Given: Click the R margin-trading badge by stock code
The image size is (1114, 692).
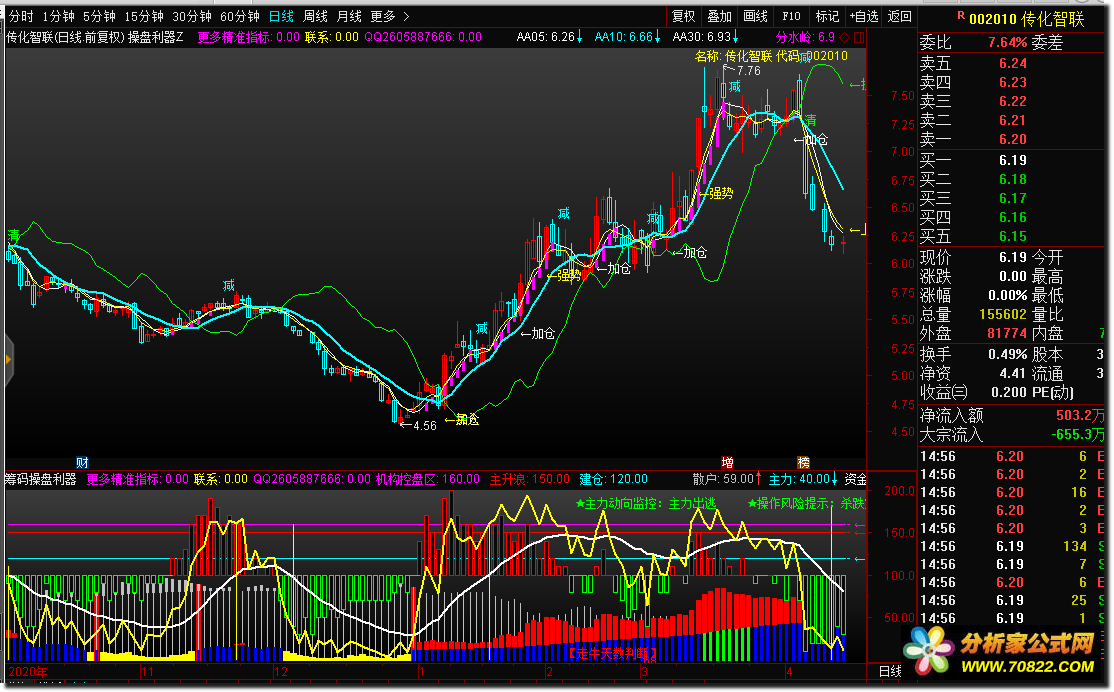Looking at the screenshot, I should (961, 15).
